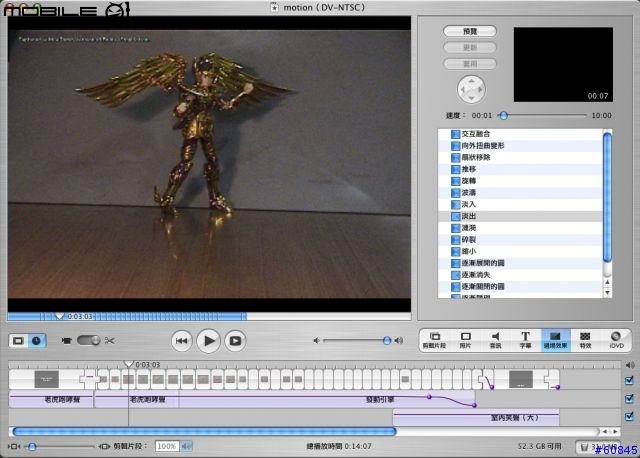Click the clip volume 100% field
Screen dimensions: 640x458
(x=167, y=446)
